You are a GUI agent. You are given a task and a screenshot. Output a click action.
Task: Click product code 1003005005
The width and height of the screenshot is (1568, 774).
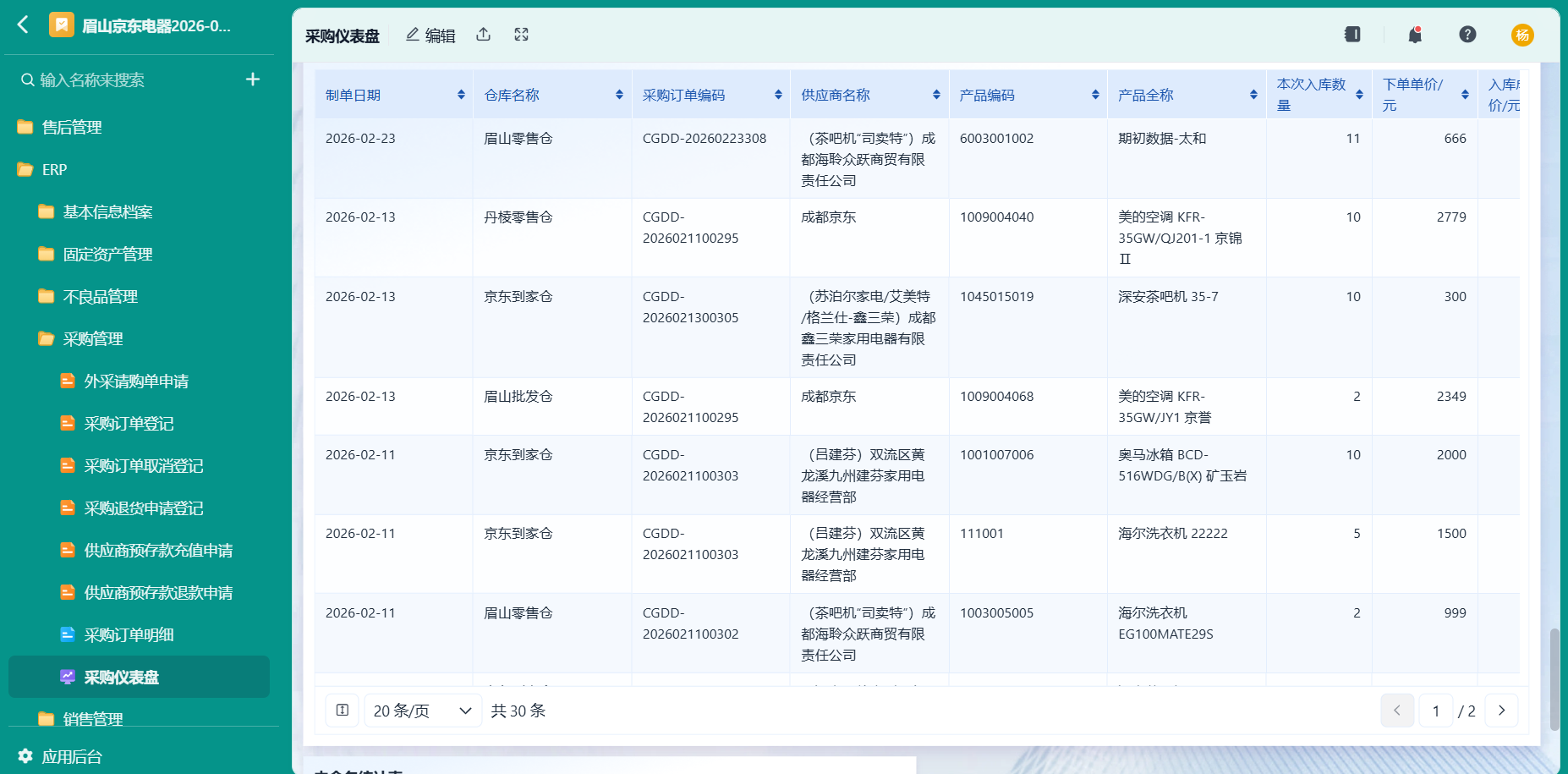[x=996, y=612]
